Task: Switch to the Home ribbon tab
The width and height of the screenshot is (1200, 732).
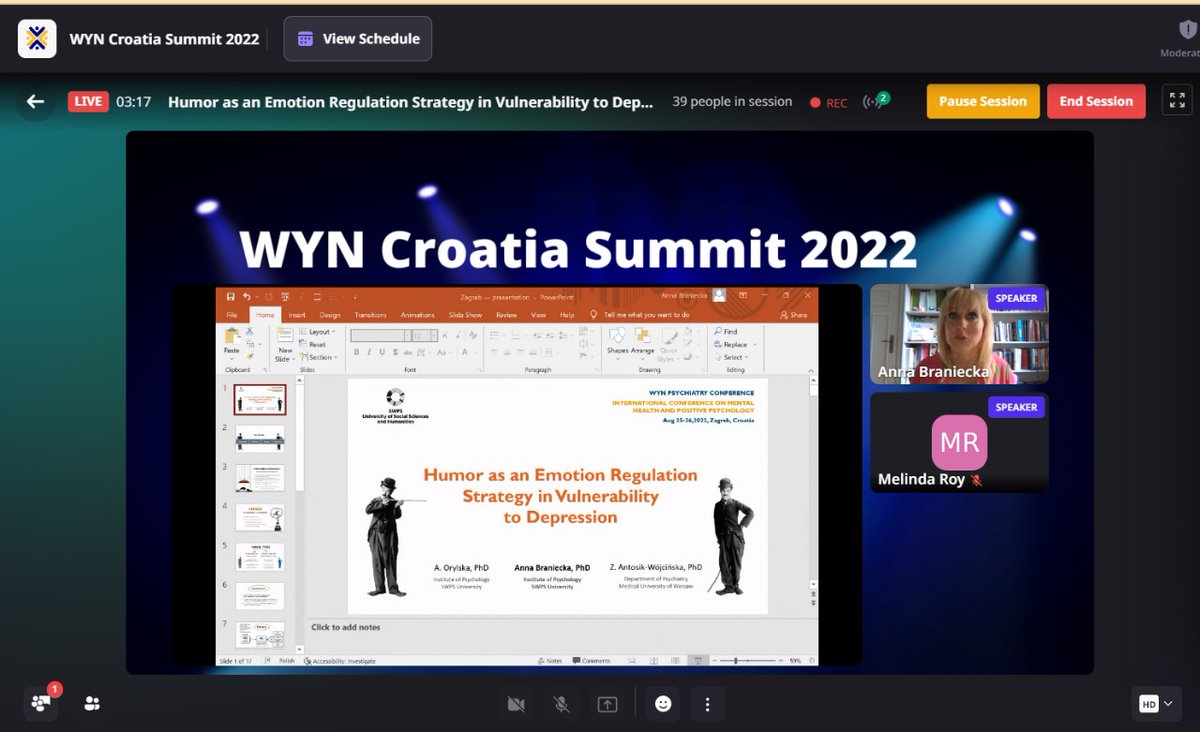Action: pyautogui.click(x=265, y=315)
